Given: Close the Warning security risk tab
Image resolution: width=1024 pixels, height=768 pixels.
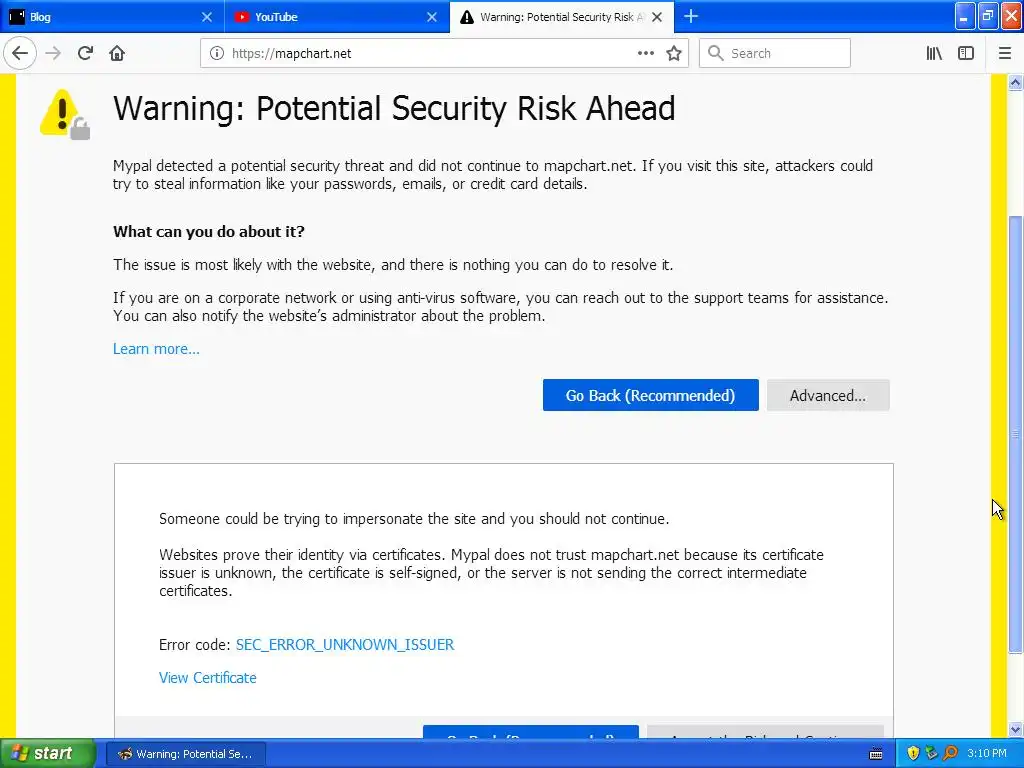Looking at the screenshot, I should pos(657,17).
